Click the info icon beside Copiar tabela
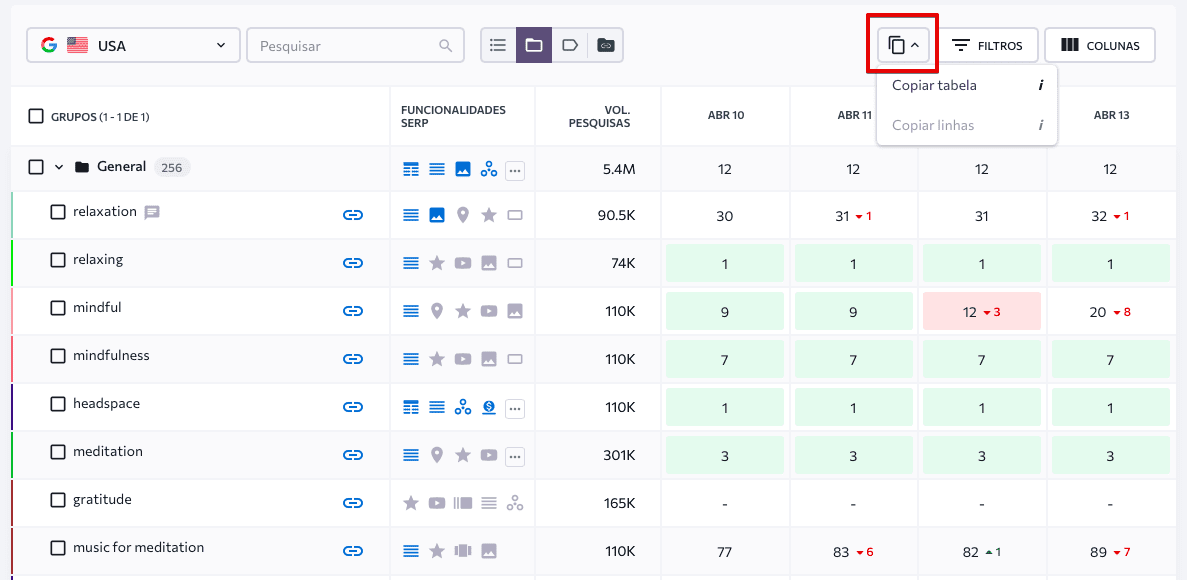1187x580 pixels. pyautogui.click(x=1041, y=86)
